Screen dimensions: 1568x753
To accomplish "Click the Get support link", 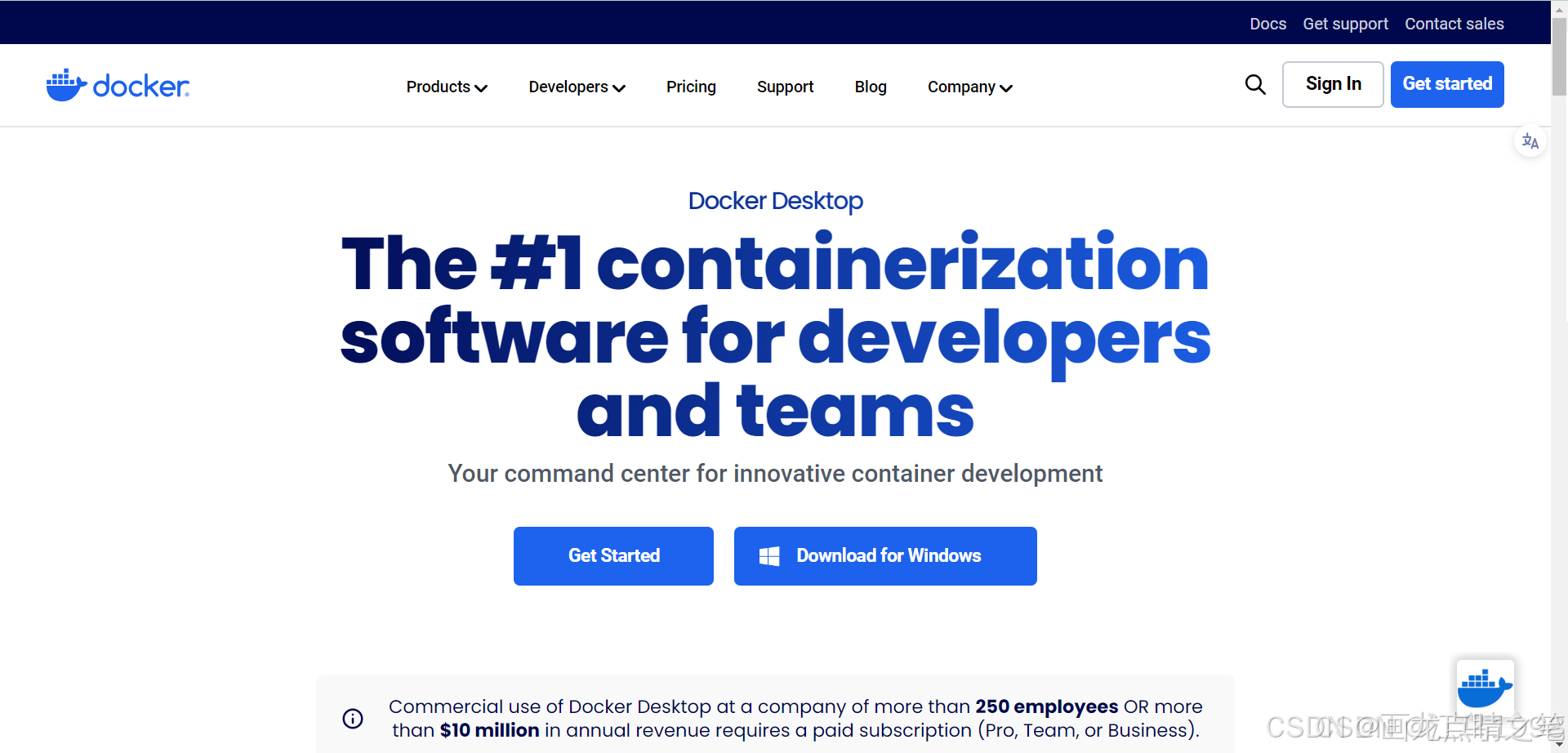I will [1345, 24].
